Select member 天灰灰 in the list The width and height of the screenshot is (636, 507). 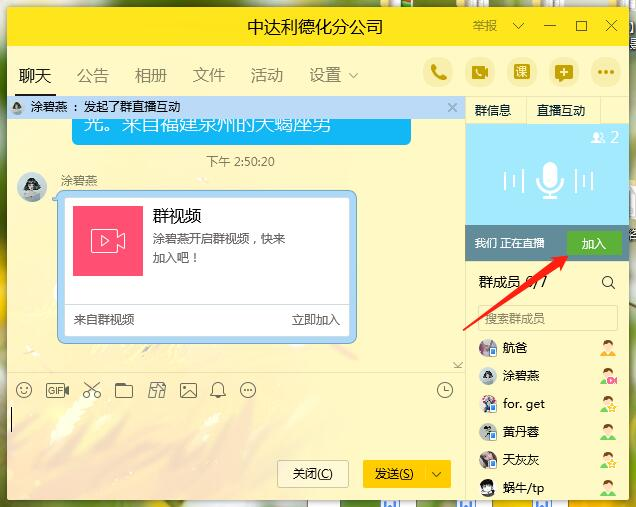click(547, 460)
